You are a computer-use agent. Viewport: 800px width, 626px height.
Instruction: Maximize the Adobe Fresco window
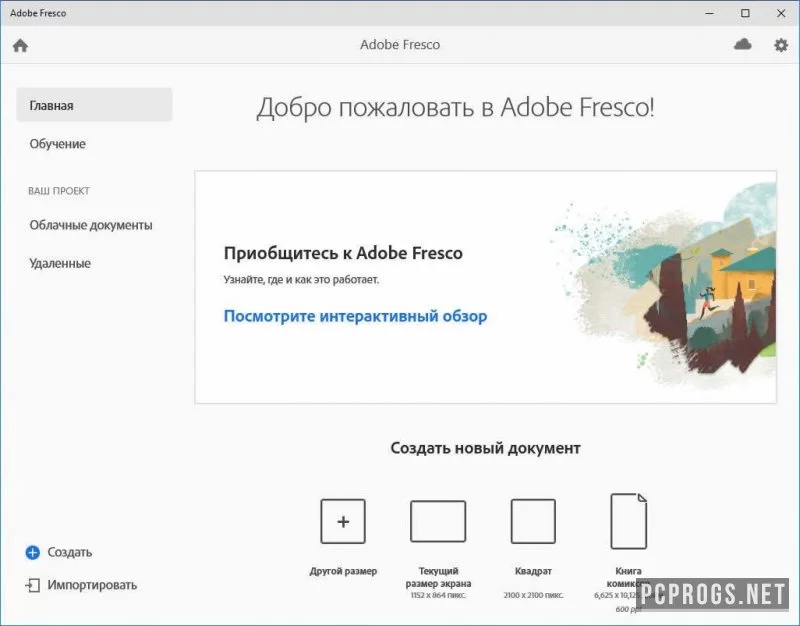point(745,13)
